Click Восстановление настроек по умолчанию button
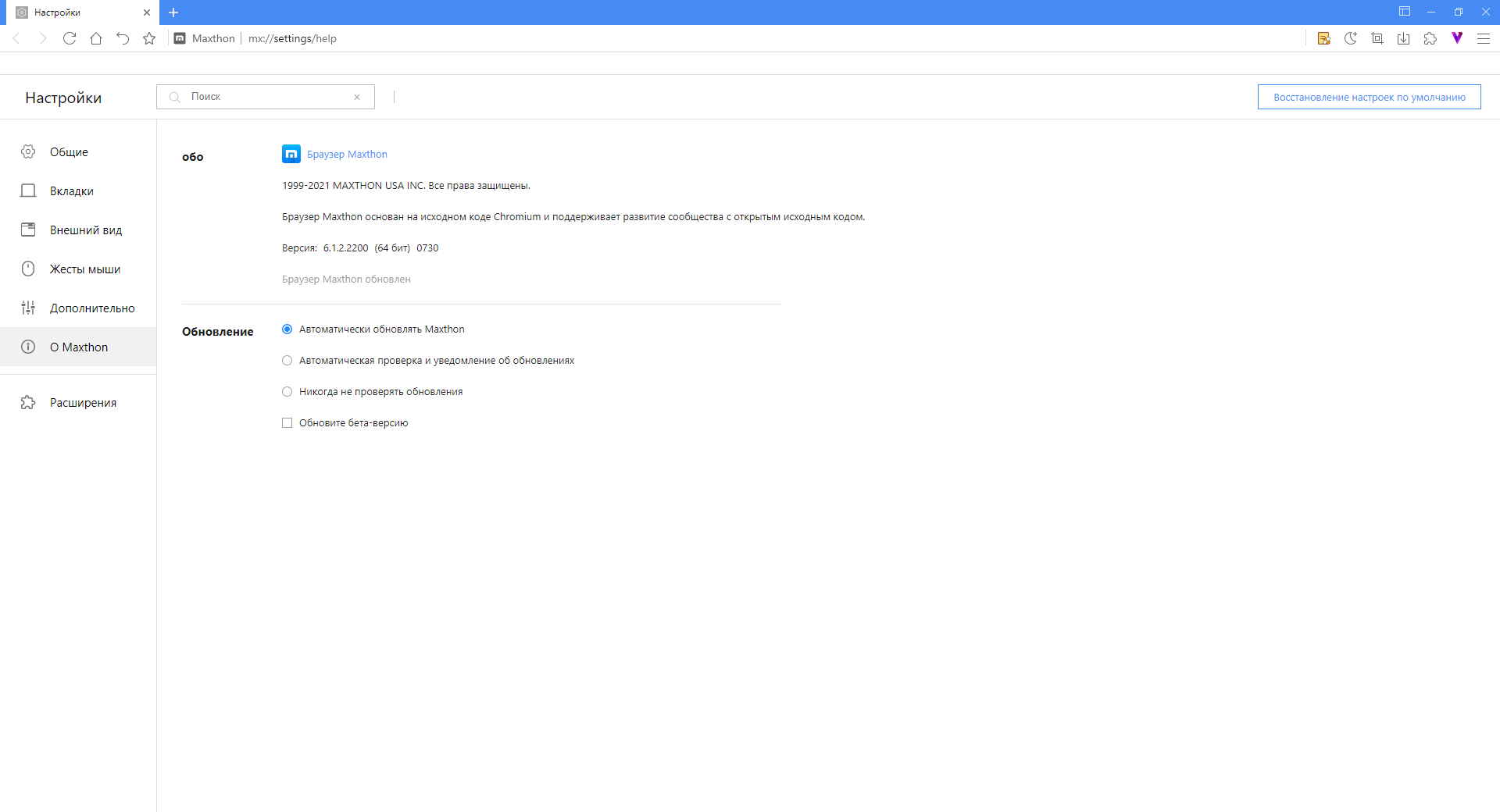 tap(1369, 97)
